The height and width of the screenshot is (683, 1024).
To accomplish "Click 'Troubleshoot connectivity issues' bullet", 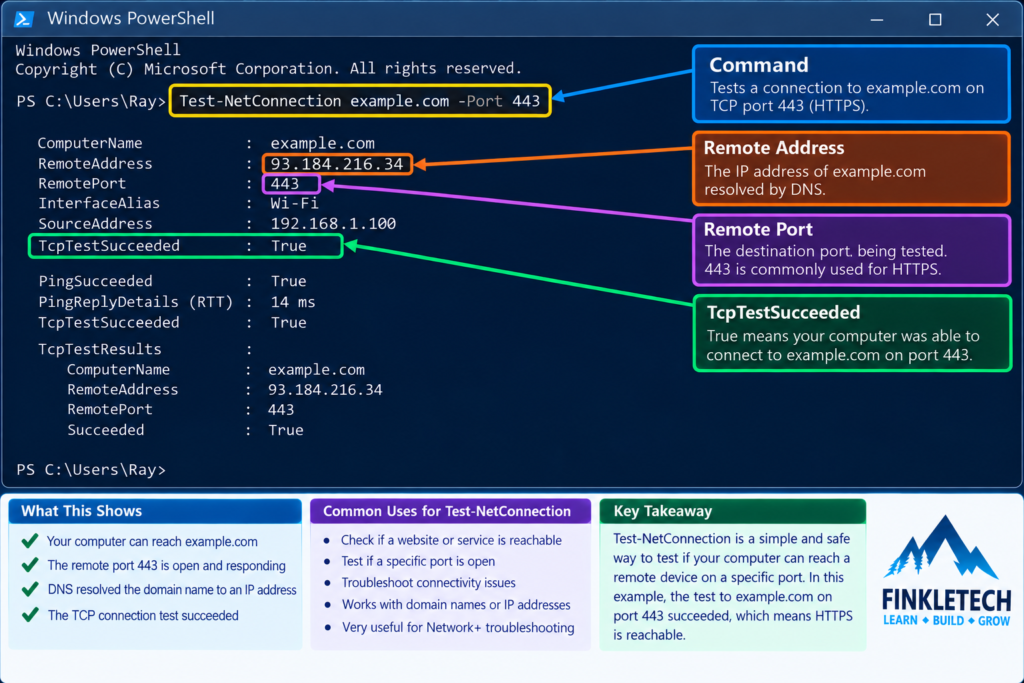I will (x=428, y=582).
